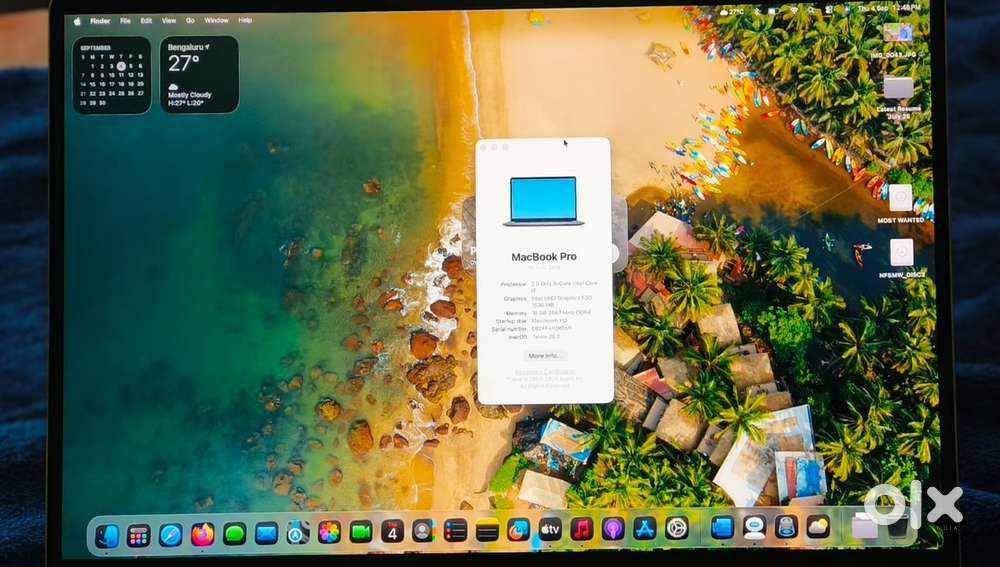Screen dimensions: 1000x567
Task: Launch Safari from the dock
Action: click(171, 535)
